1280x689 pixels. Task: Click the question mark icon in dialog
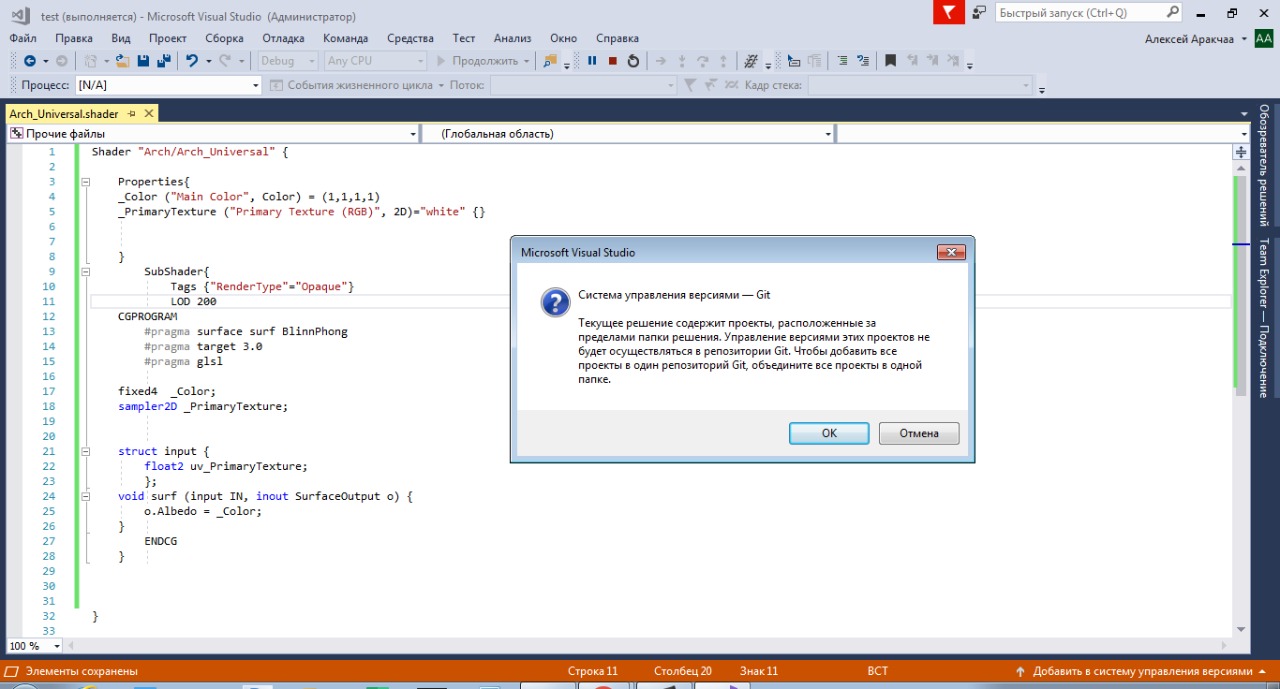[555, 303]
